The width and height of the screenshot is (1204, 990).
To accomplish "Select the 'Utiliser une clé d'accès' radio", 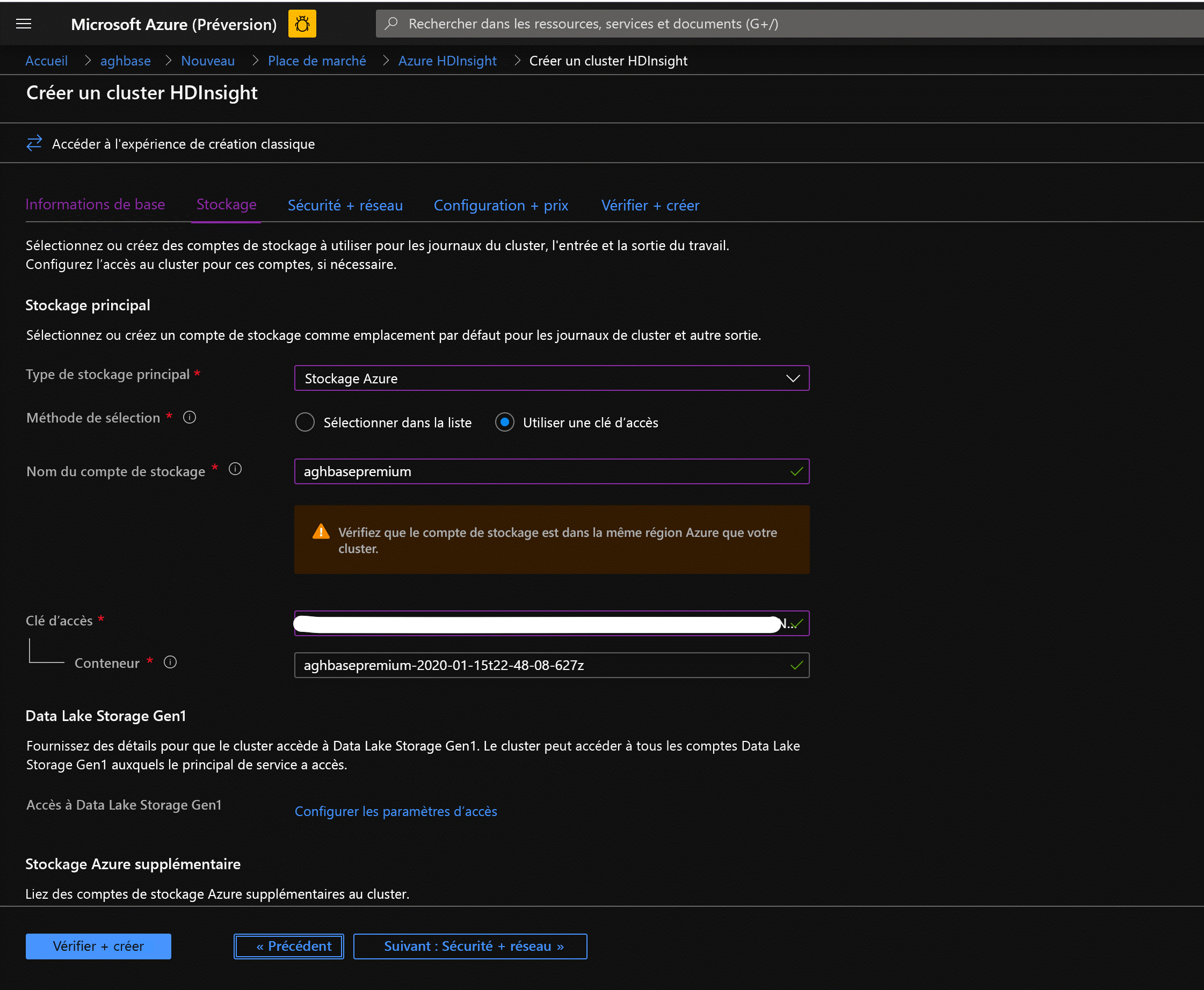I will tap(505, 423).
